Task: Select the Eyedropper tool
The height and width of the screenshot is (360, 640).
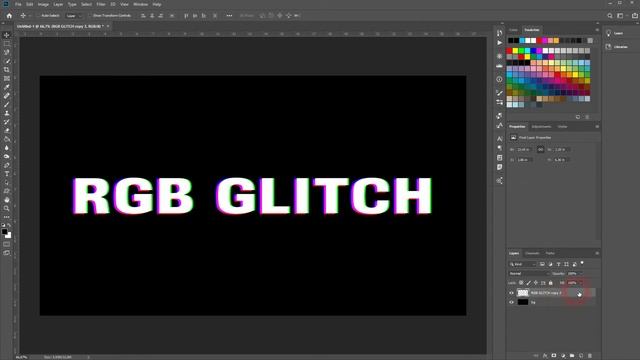Action: coord(7,87)
